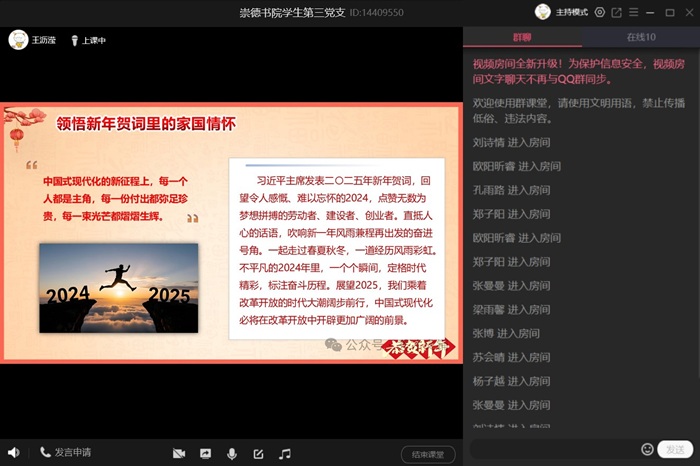Turn on the camera in bottom toolbar
The image size is (700, 466).
coord(179,453)
